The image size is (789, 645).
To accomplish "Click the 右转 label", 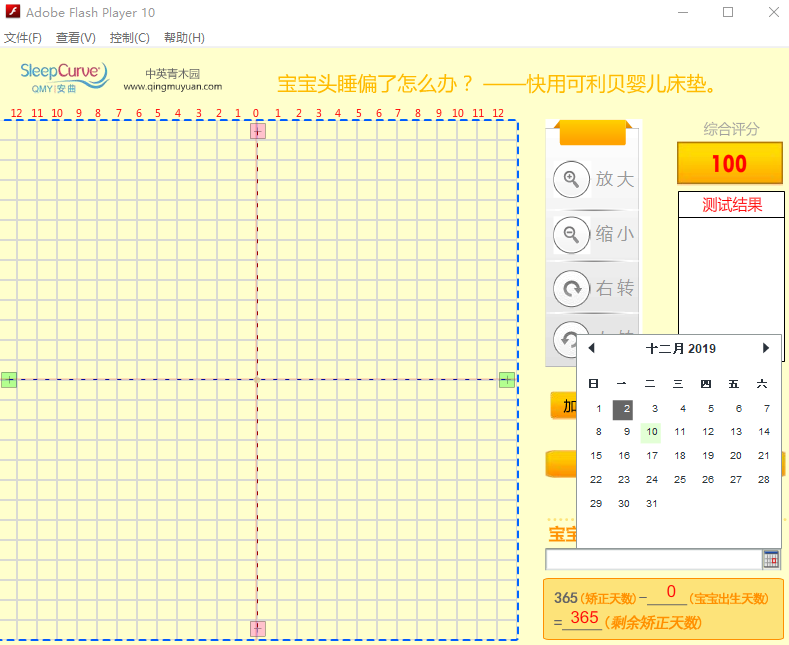I will point(615,288).
